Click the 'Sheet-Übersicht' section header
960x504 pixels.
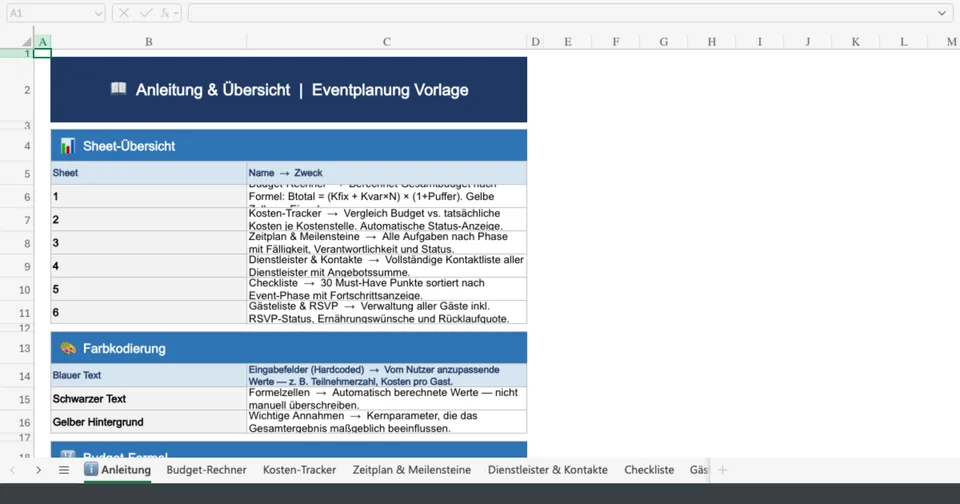coord(288,146)
